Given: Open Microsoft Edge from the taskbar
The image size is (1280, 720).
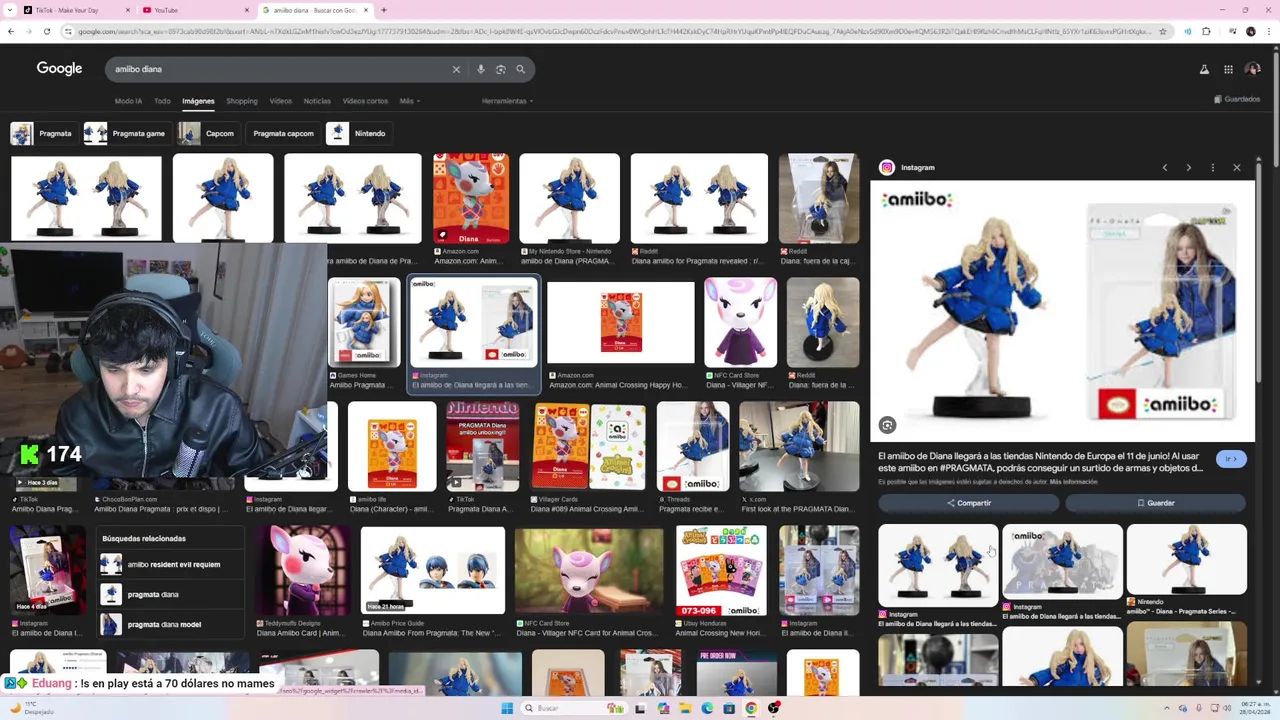Looking at the screenshot, I should click(x=707, y=708).
